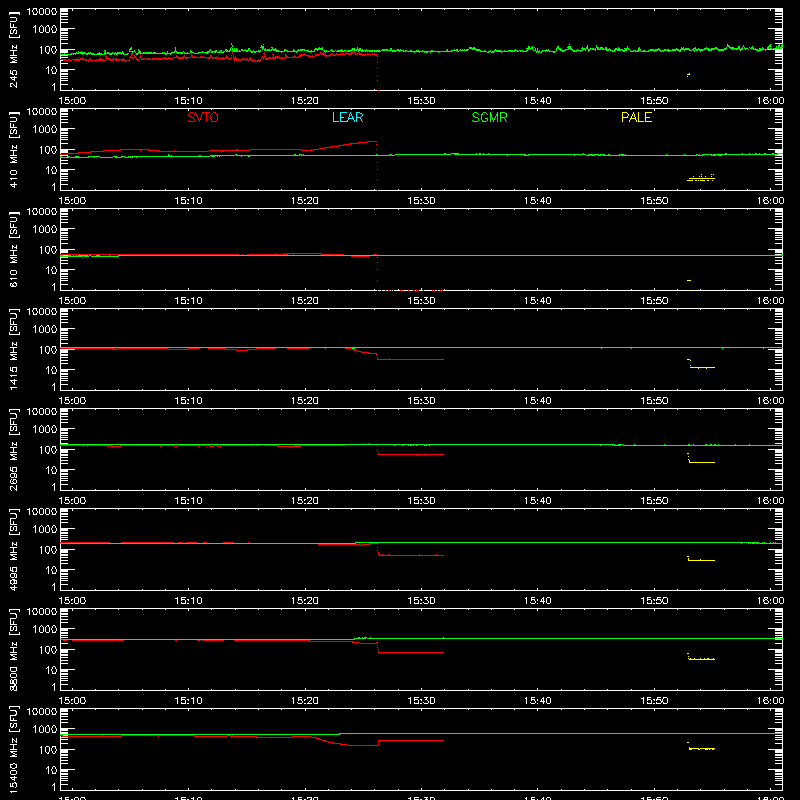Click 15:40 time label under 610 MHz plot
Screen dimensions: 800x800
[x=538, y=301]
